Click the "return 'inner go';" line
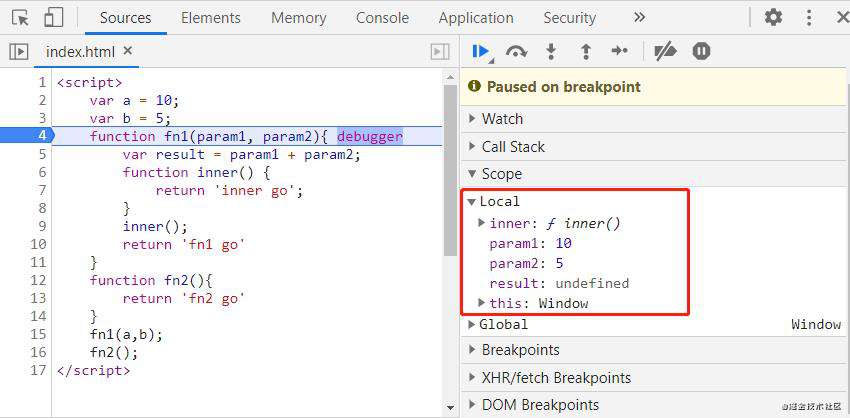Viewport: 850px width, 418px height. [x=229, y=190]
